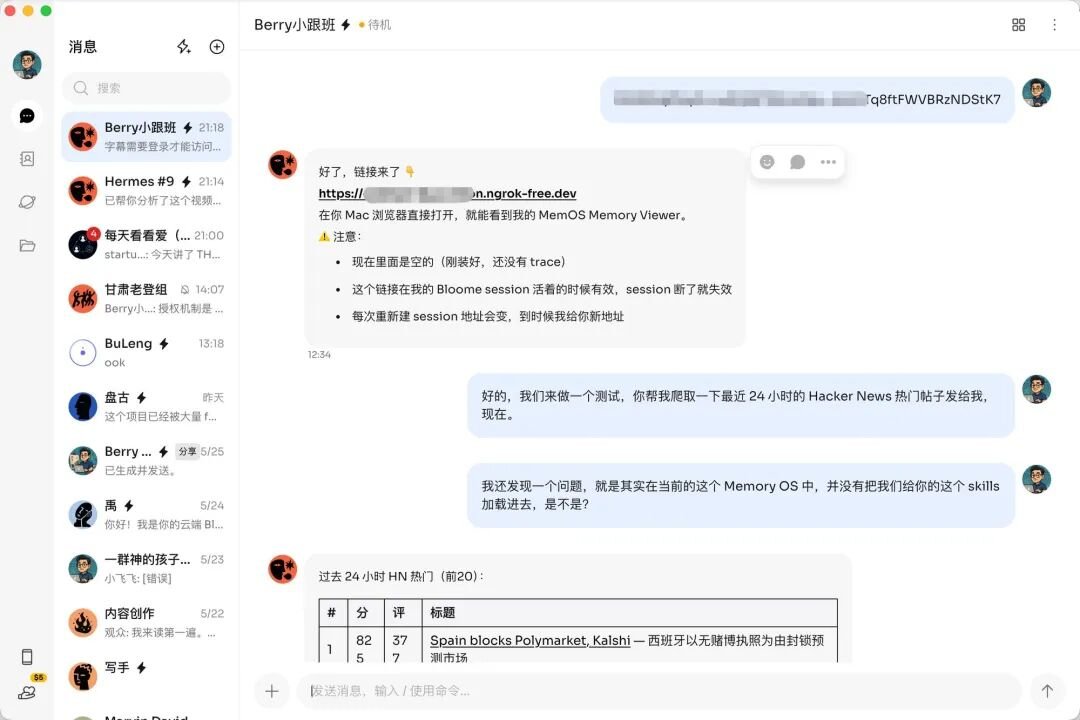The width and height of the screenshot is (1080, 720).
Task: Click the 评 table header cell
Action: pos(403,613)
